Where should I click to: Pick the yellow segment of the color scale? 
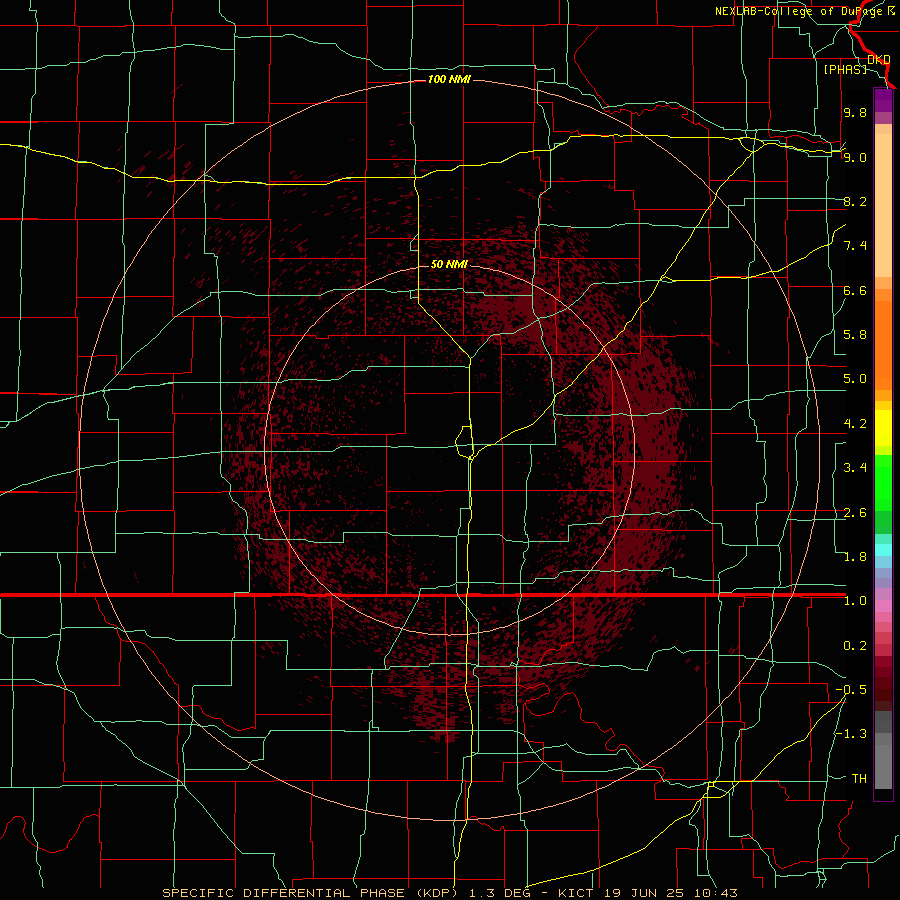pos(883,428)
